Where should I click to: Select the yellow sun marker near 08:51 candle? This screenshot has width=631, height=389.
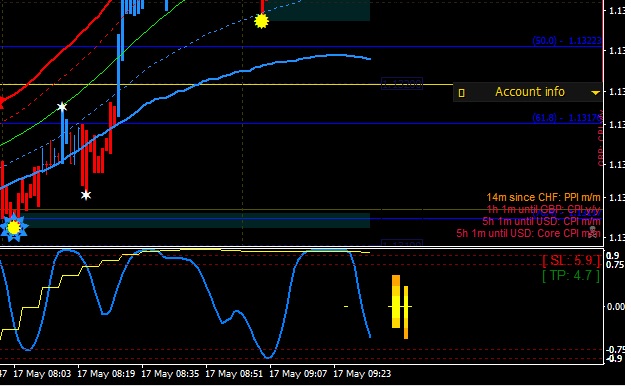pos(262,21)
